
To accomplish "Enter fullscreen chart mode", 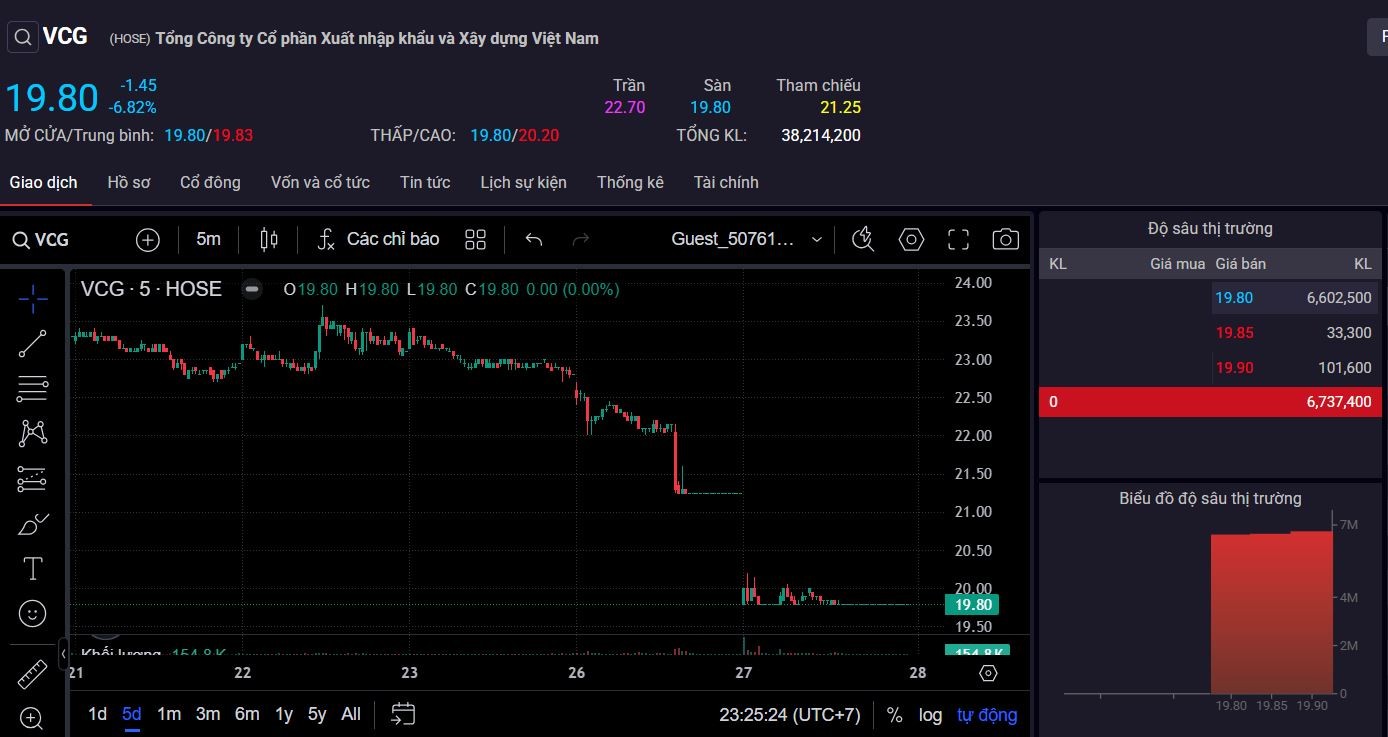I will tap(958, 239).
